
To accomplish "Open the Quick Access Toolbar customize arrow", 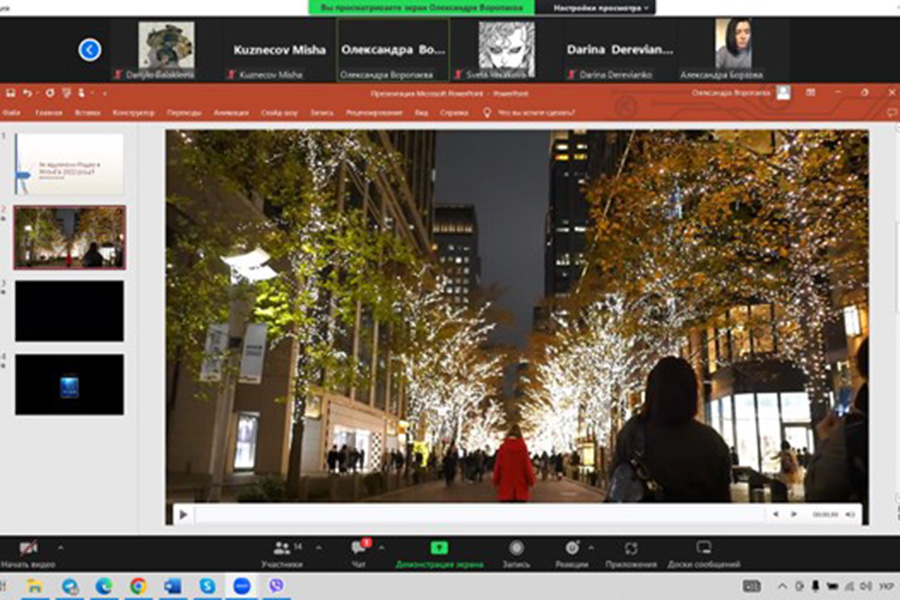I will 104,93.
